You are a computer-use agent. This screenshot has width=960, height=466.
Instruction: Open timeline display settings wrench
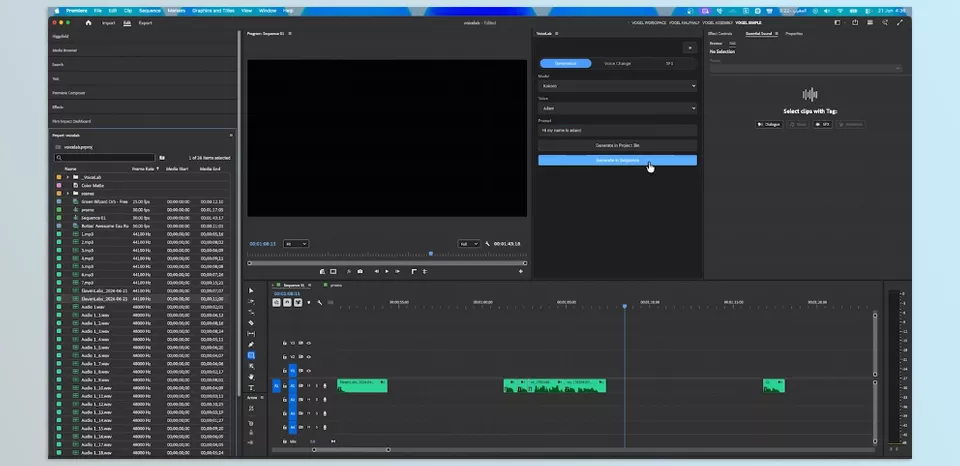(320, 303)
